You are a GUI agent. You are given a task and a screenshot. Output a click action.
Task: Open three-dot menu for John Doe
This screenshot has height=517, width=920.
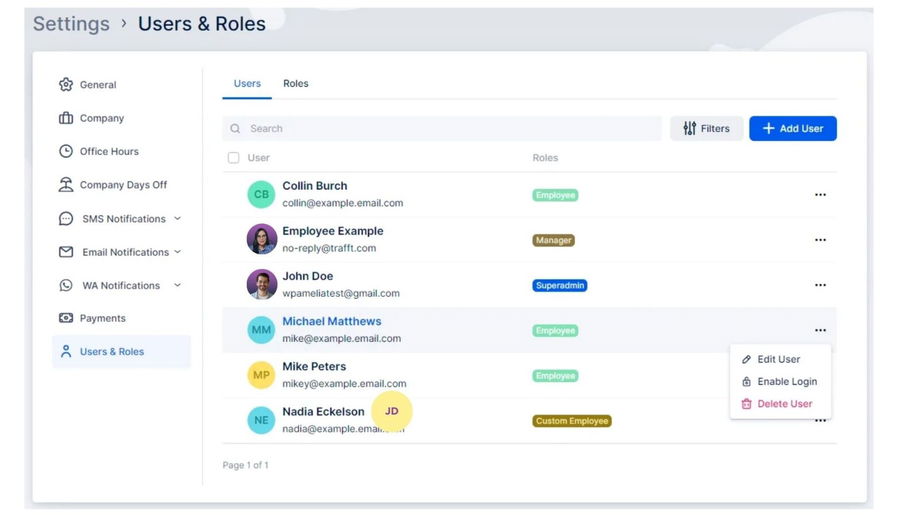coord(820,285)
